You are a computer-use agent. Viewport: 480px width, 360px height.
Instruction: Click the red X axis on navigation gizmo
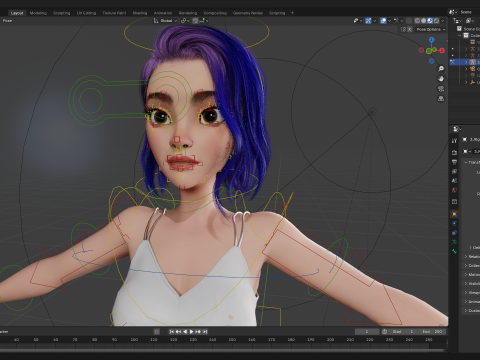[442, 51]
